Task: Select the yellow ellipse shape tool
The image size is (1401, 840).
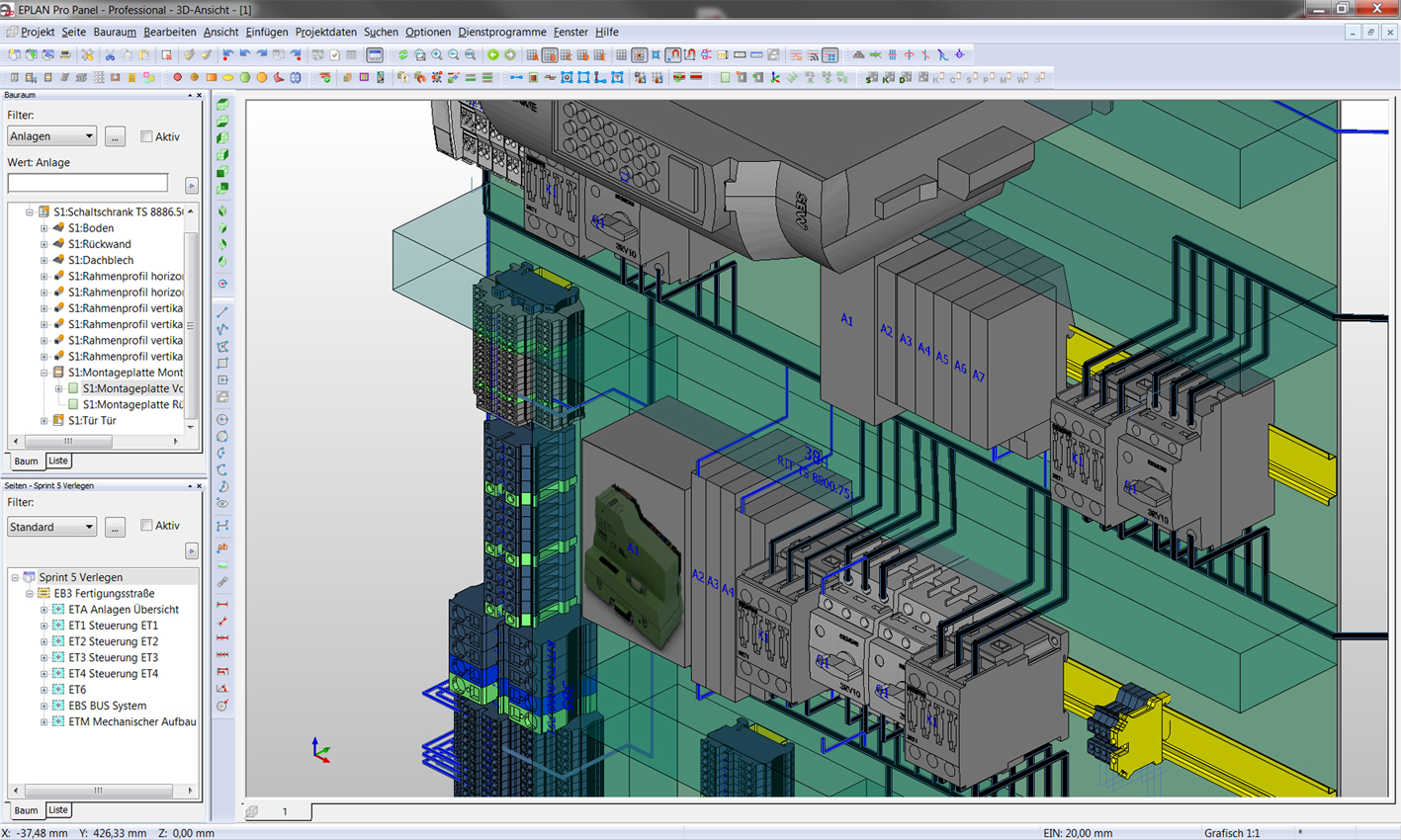Action: tap(228, 77)
